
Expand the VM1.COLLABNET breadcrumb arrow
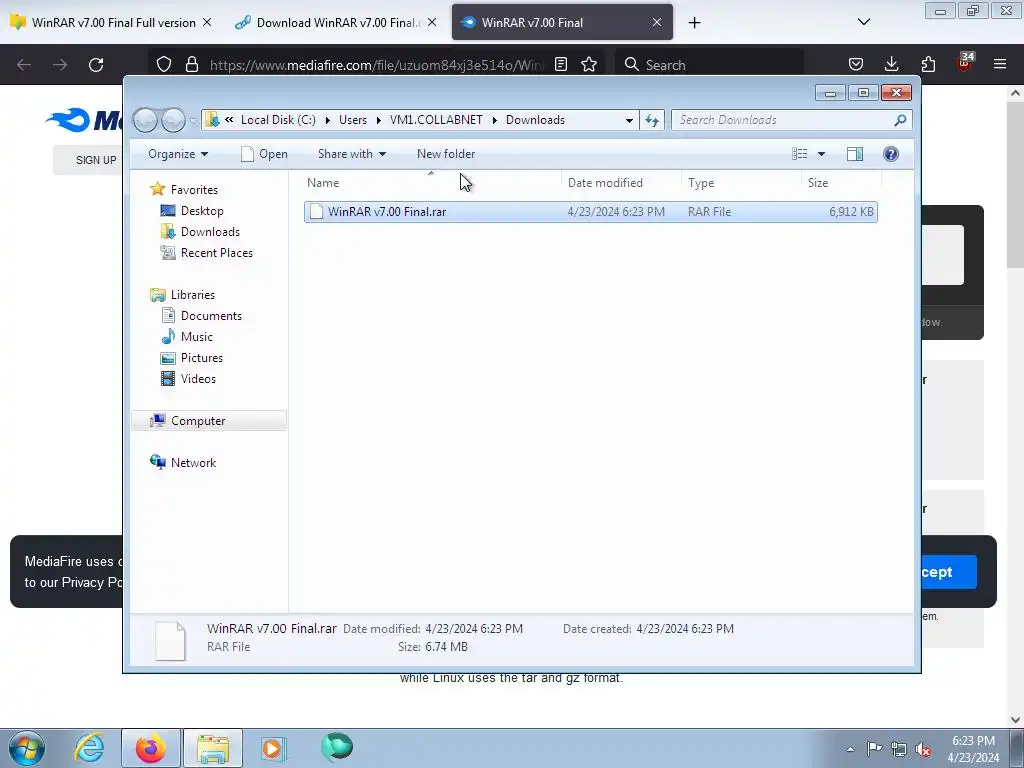(494, 120)
